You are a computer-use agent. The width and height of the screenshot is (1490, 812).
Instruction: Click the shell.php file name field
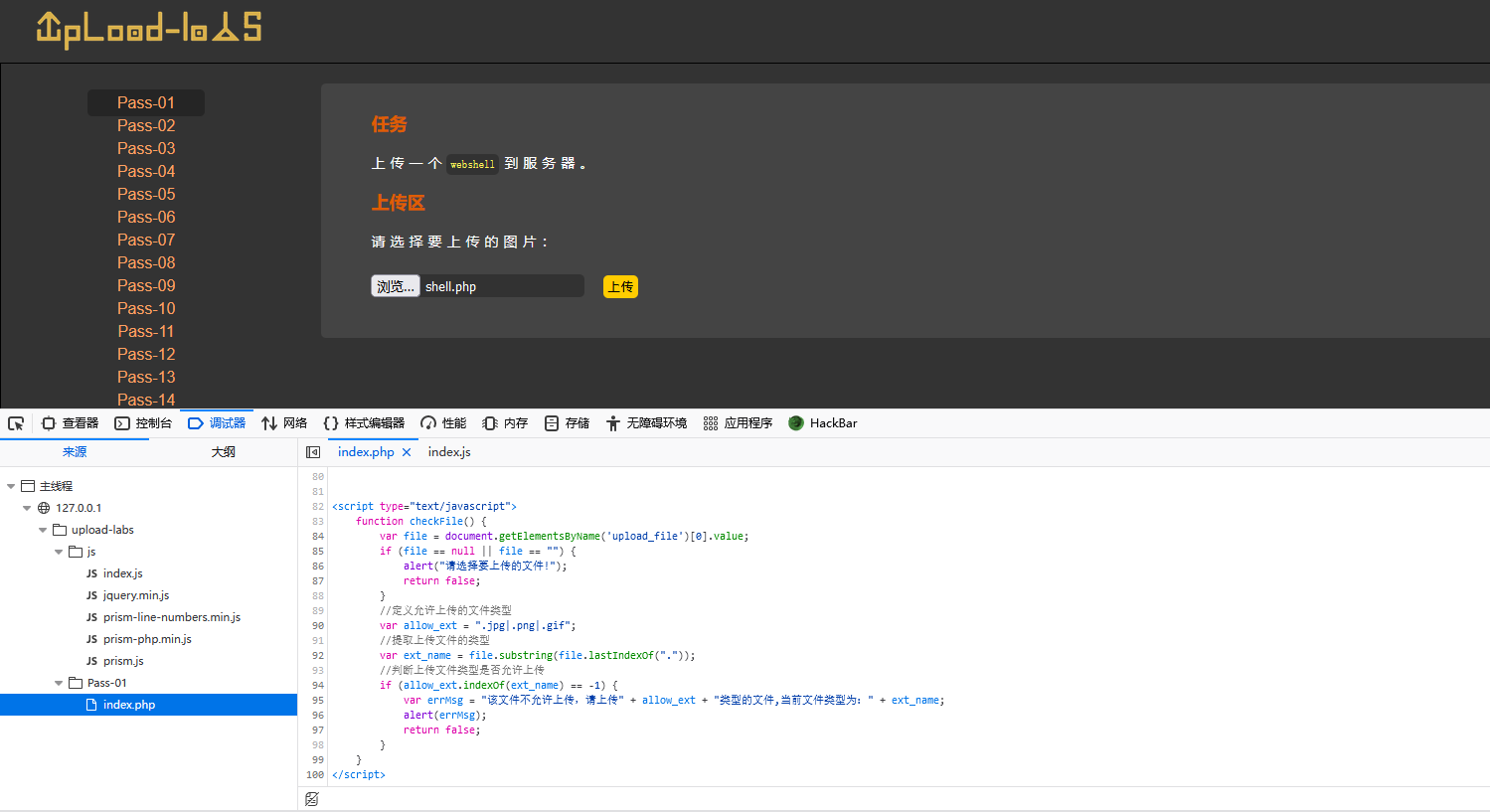502,286
